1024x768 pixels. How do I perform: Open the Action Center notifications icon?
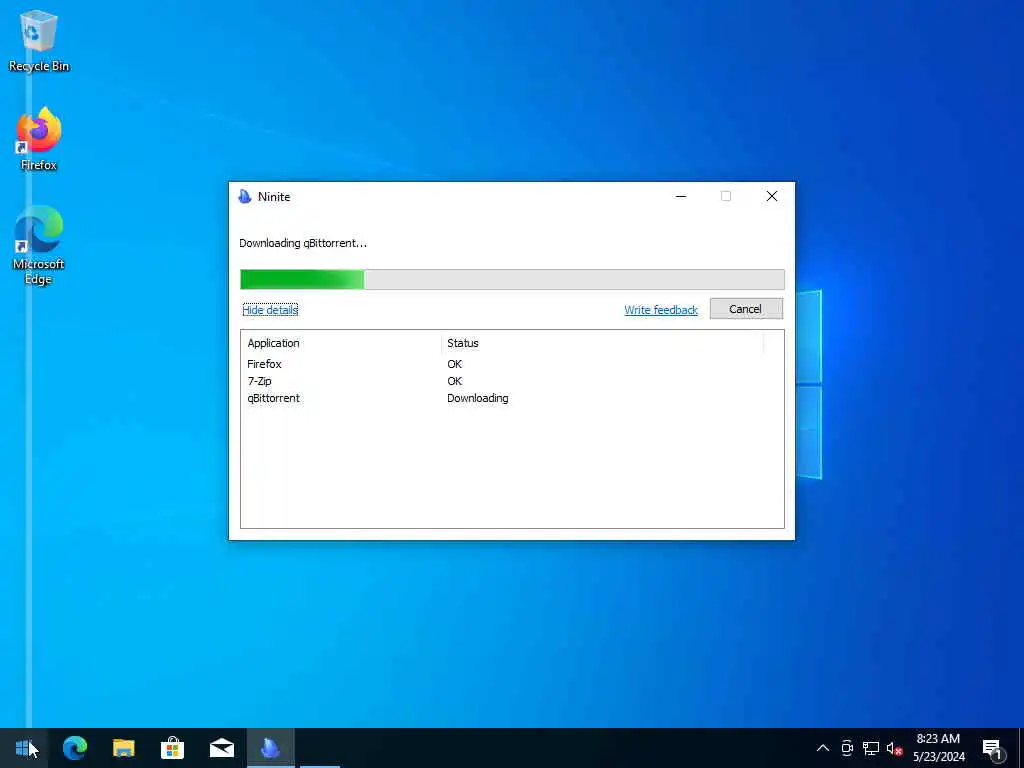(x=993, y=748)
